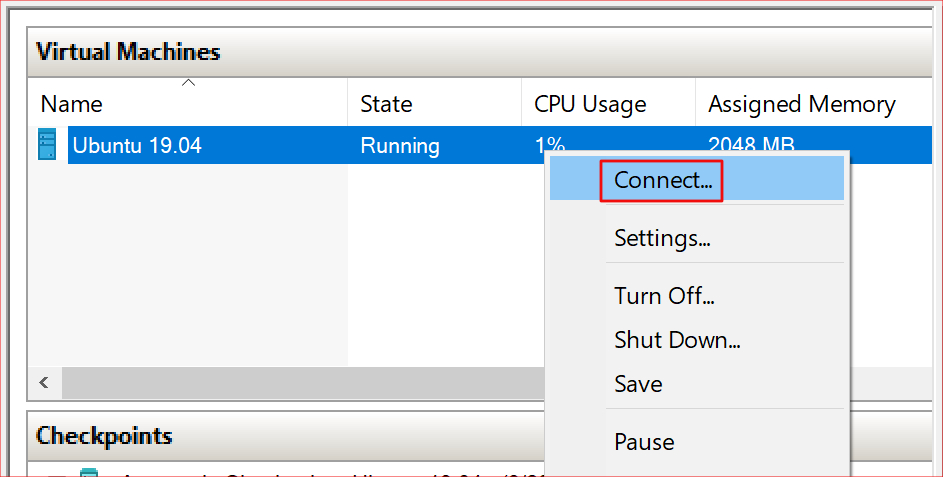
Task: Open Settings... from the context menu
Action: coord(662,238)
